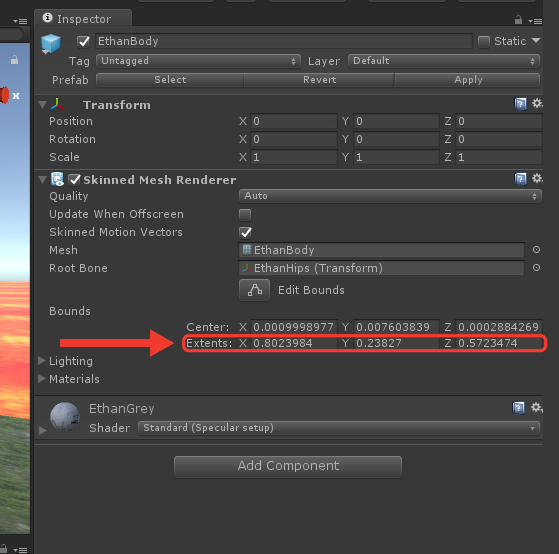Click the Prefab Revert button
Viewport: 559px width, 554px height.
[x=319, y=80]
